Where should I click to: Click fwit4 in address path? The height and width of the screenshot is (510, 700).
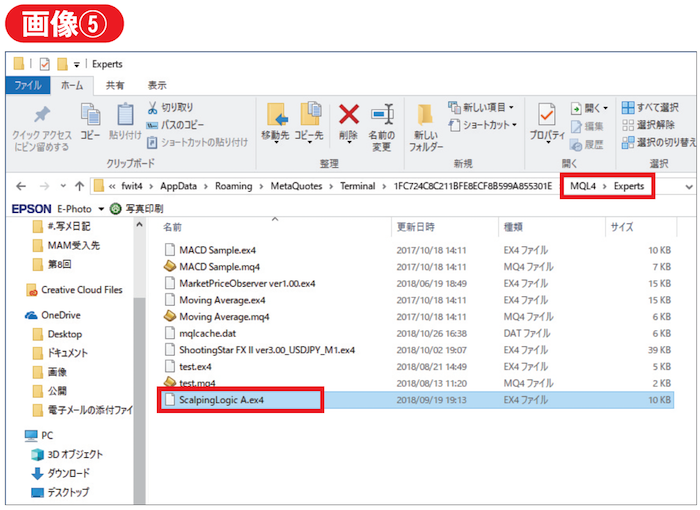point(132,186)
